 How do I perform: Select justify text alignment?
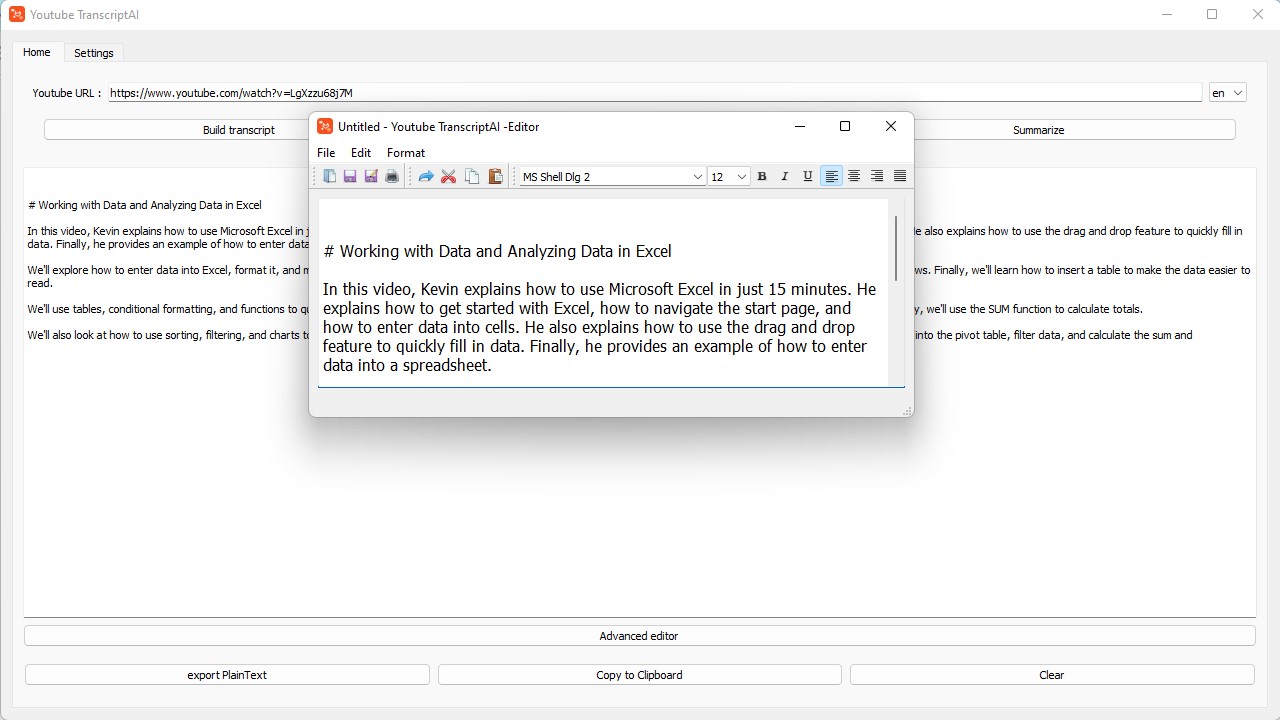pos(900,177)
